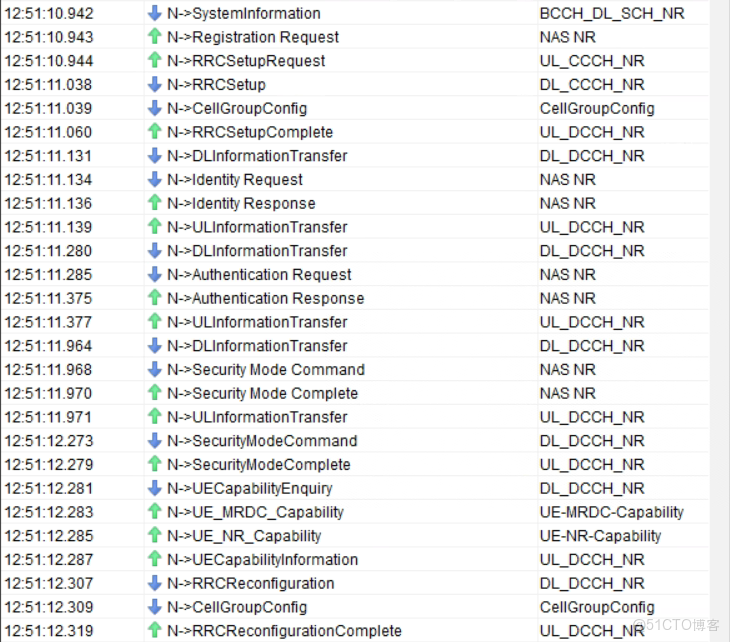Viewport: 730px width, 642px height.
Task: Click the downlink arrow beside Authentication Request
Action: click(155, 274)
